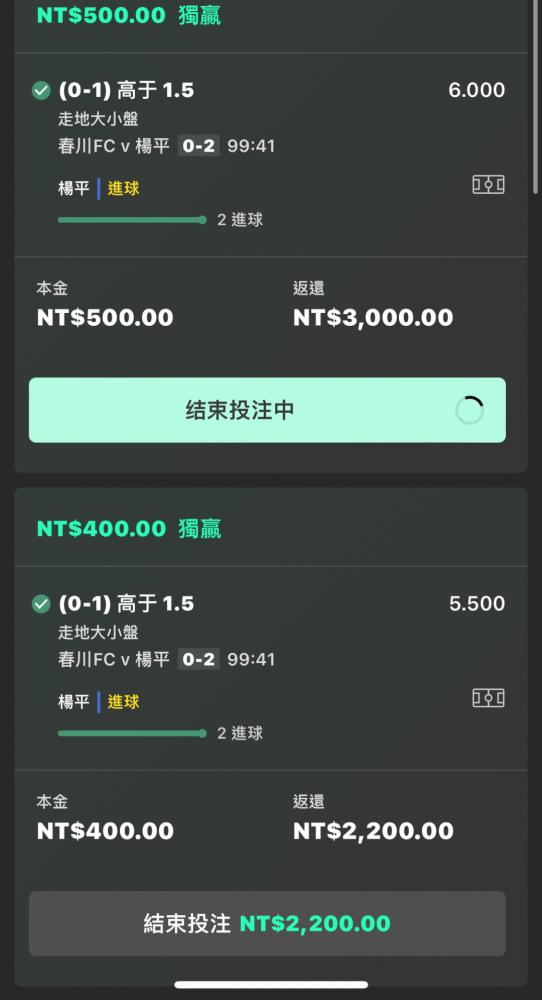Tap 結束投注 NT$2,200.00 cash out button
The height and width of the screenshot is (1000, 542).
coord(267,923)
